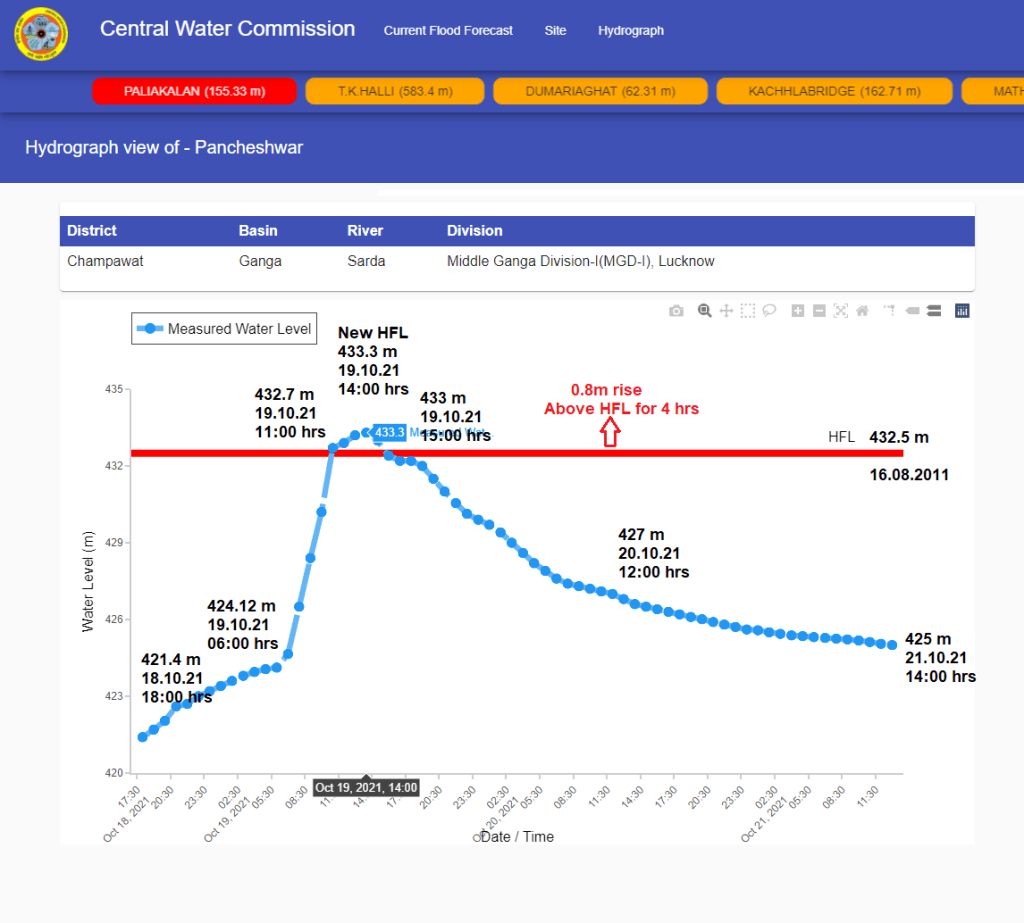Screen dimensions: 1024x923
Task: Click the DUMARIAGHAT (62.31 m) station button
Action: pos(601,91)
